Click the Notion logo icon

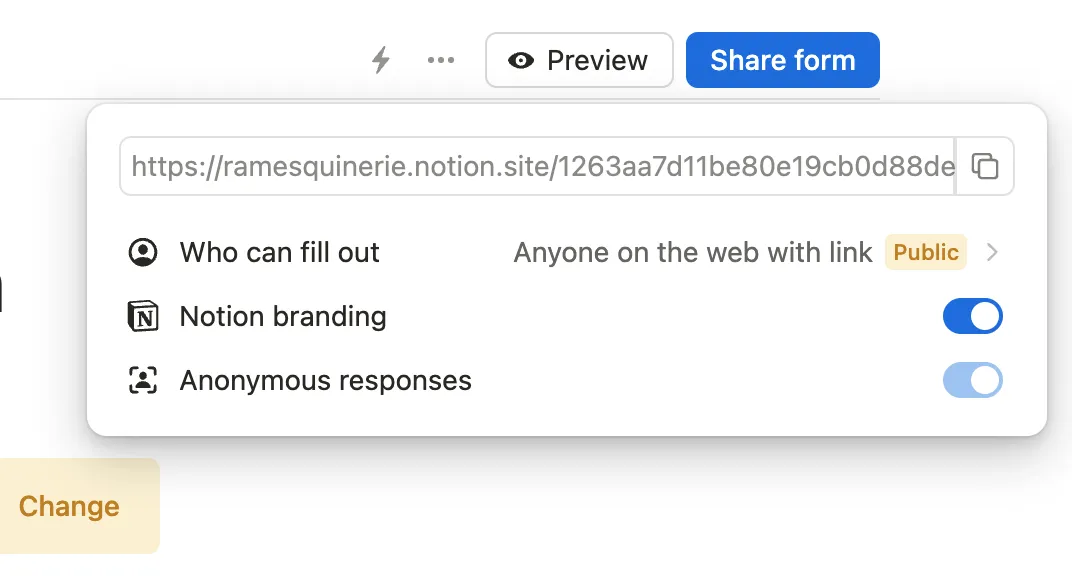coord(144,317)
